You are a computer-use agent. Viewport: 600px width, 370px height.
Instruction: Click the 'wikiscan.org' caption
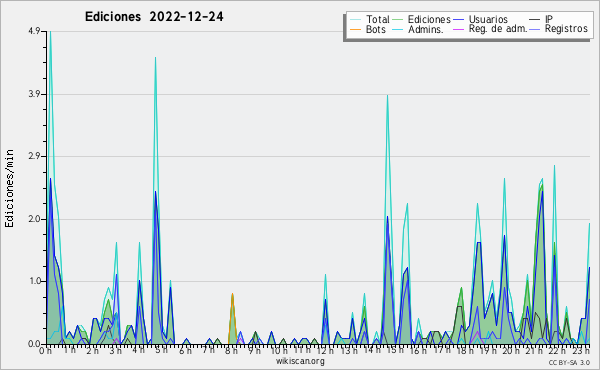300,361
